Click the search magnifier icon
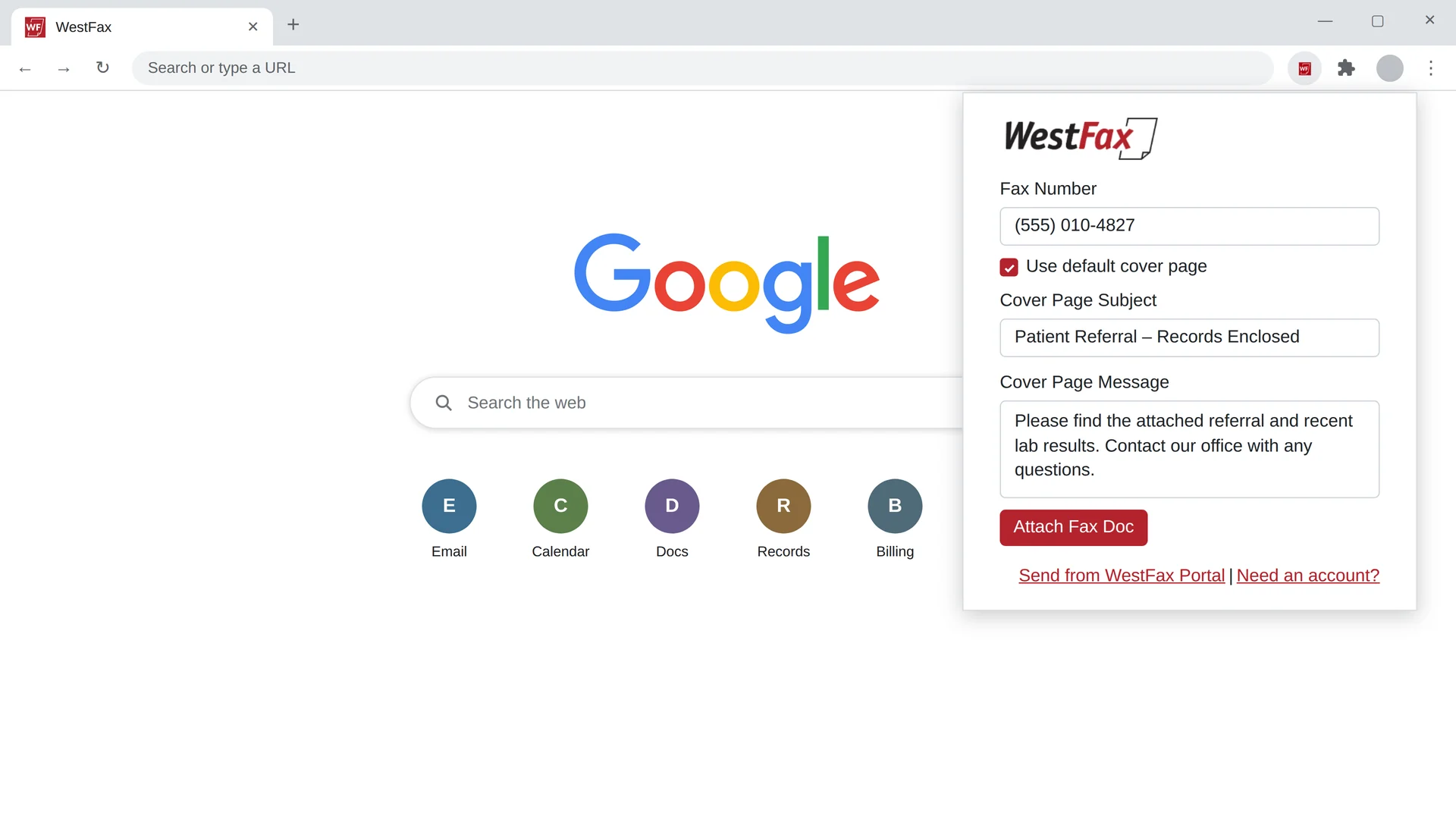The width and height of the screenshot is (1456, 819). [444, 403]
